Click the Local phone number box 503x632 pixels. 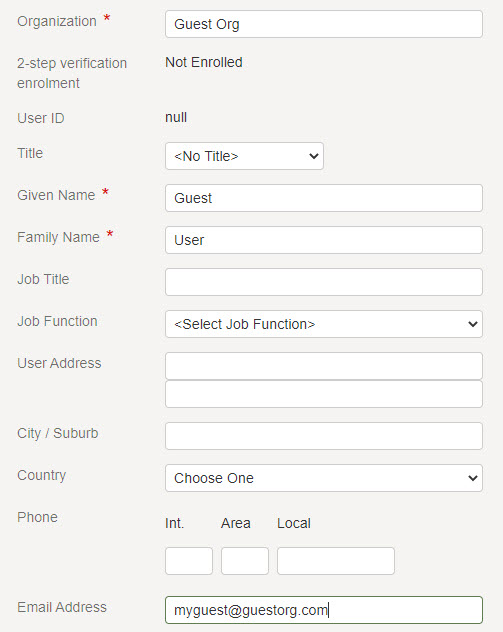point(336,561)
